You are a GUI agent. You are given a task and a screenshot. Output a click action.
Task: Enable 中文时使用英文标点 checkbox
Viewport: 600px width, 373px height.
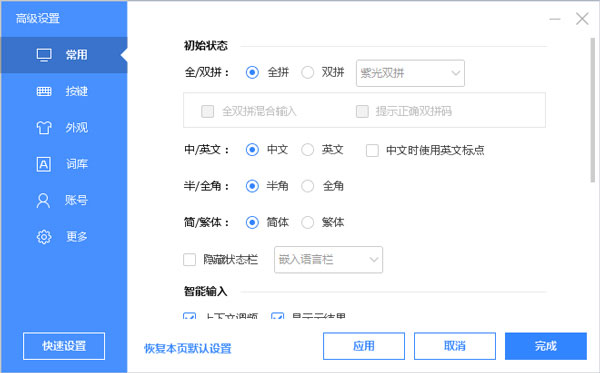tap(372, 150)
